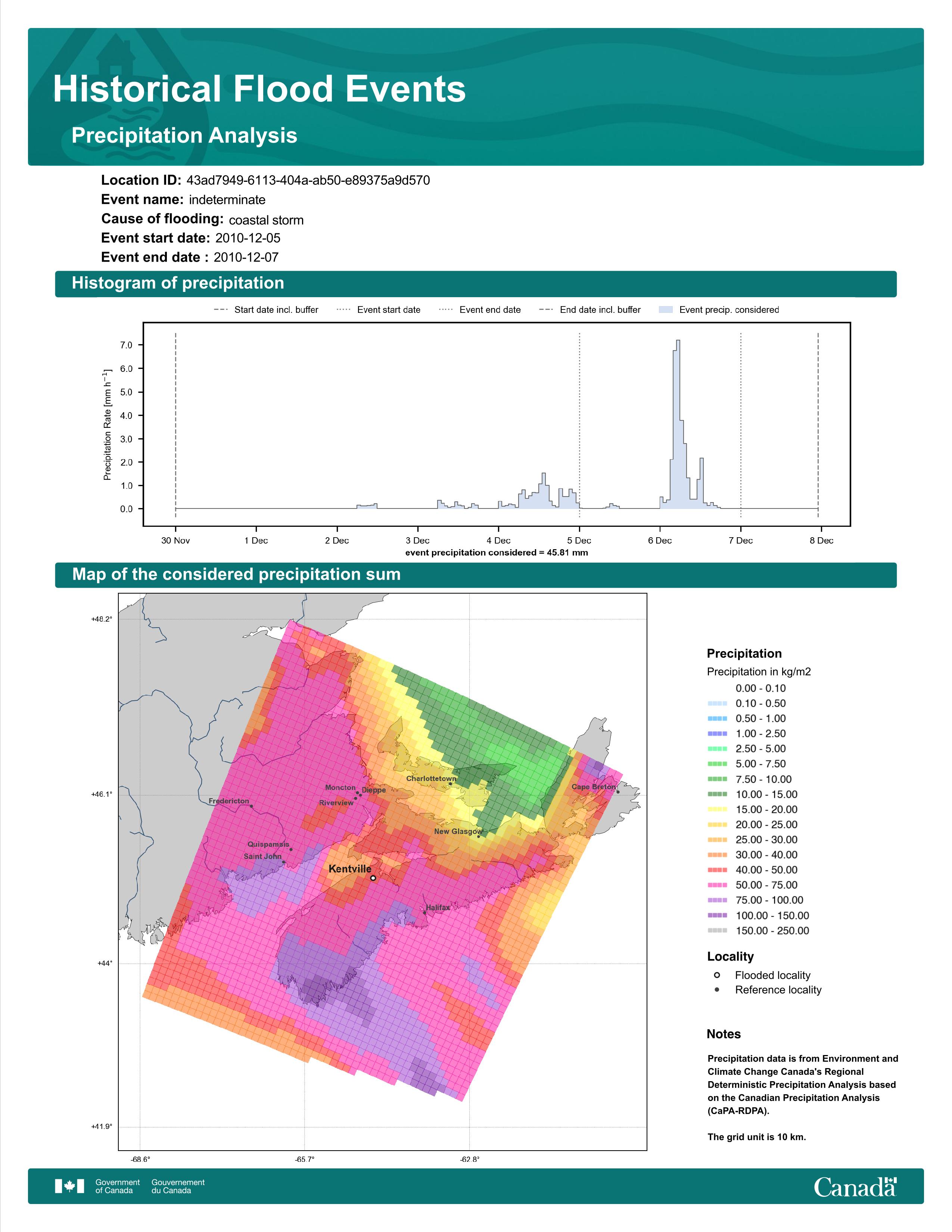Image resolution: width=952 pixels, height=1232 pixels.
Task: Click the 0.50 - 1.00 sky blue swatch
Action: [718, 719]
